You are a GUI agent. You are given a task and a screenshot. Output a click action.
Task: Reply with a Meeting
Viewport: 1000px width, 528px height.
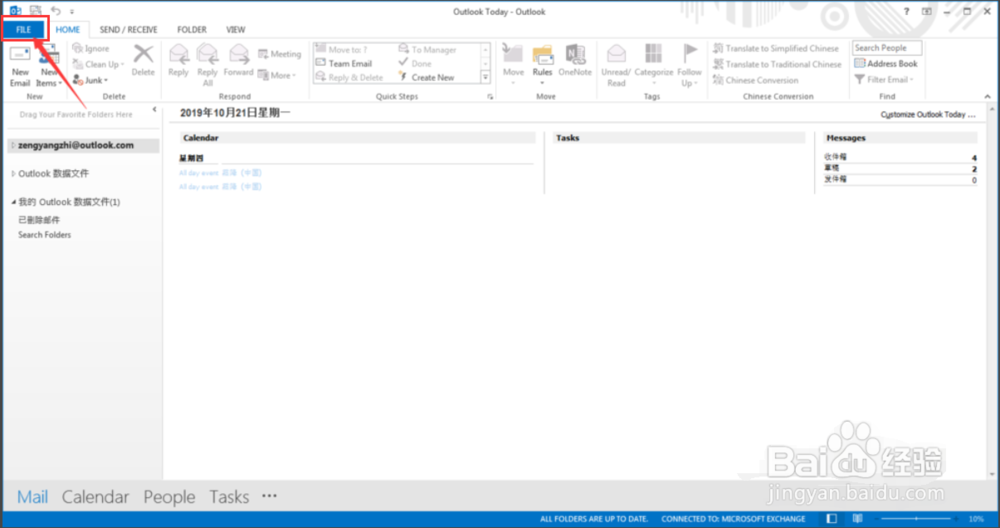point(279,54)
